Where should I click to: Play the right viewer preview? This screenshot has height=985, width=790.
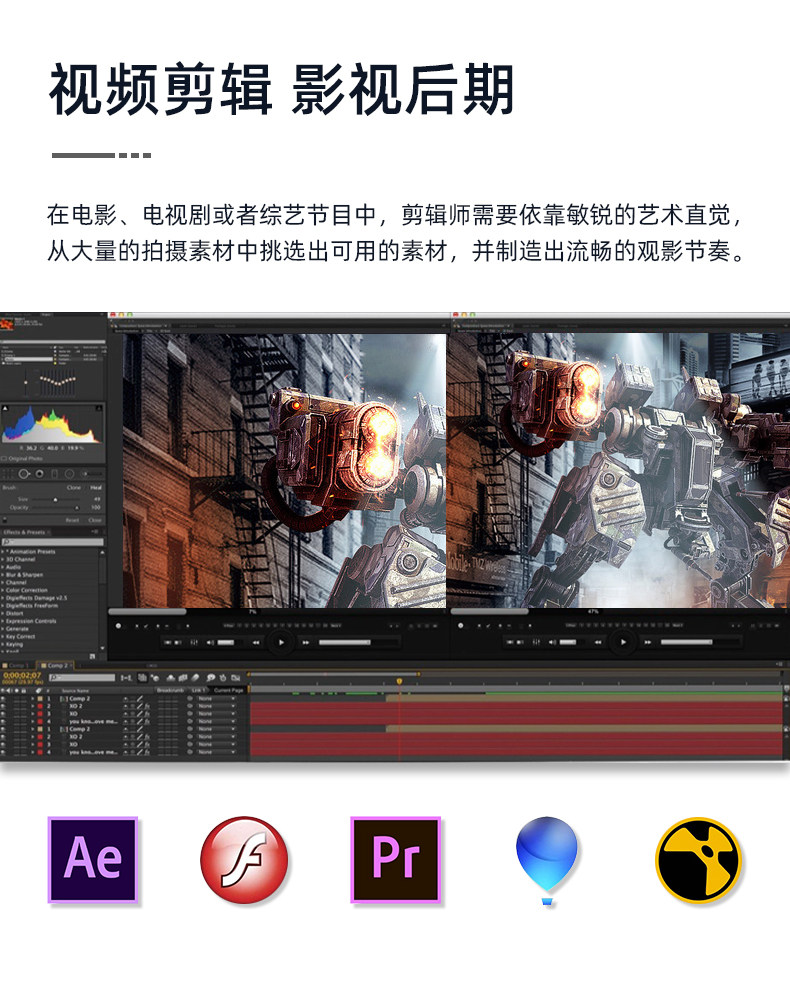coord(622,642)
